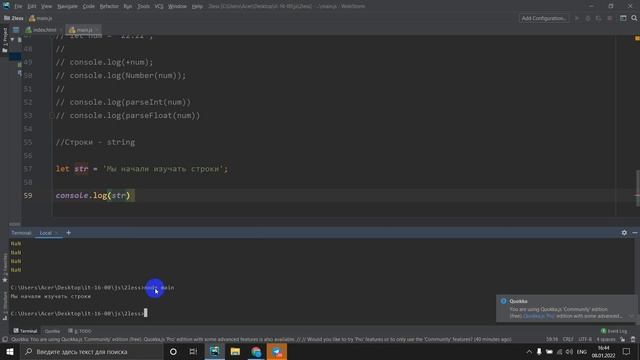The height and width of the screenshot is (360, 640).
Task: Add a new terminal session
Action: 69,233
